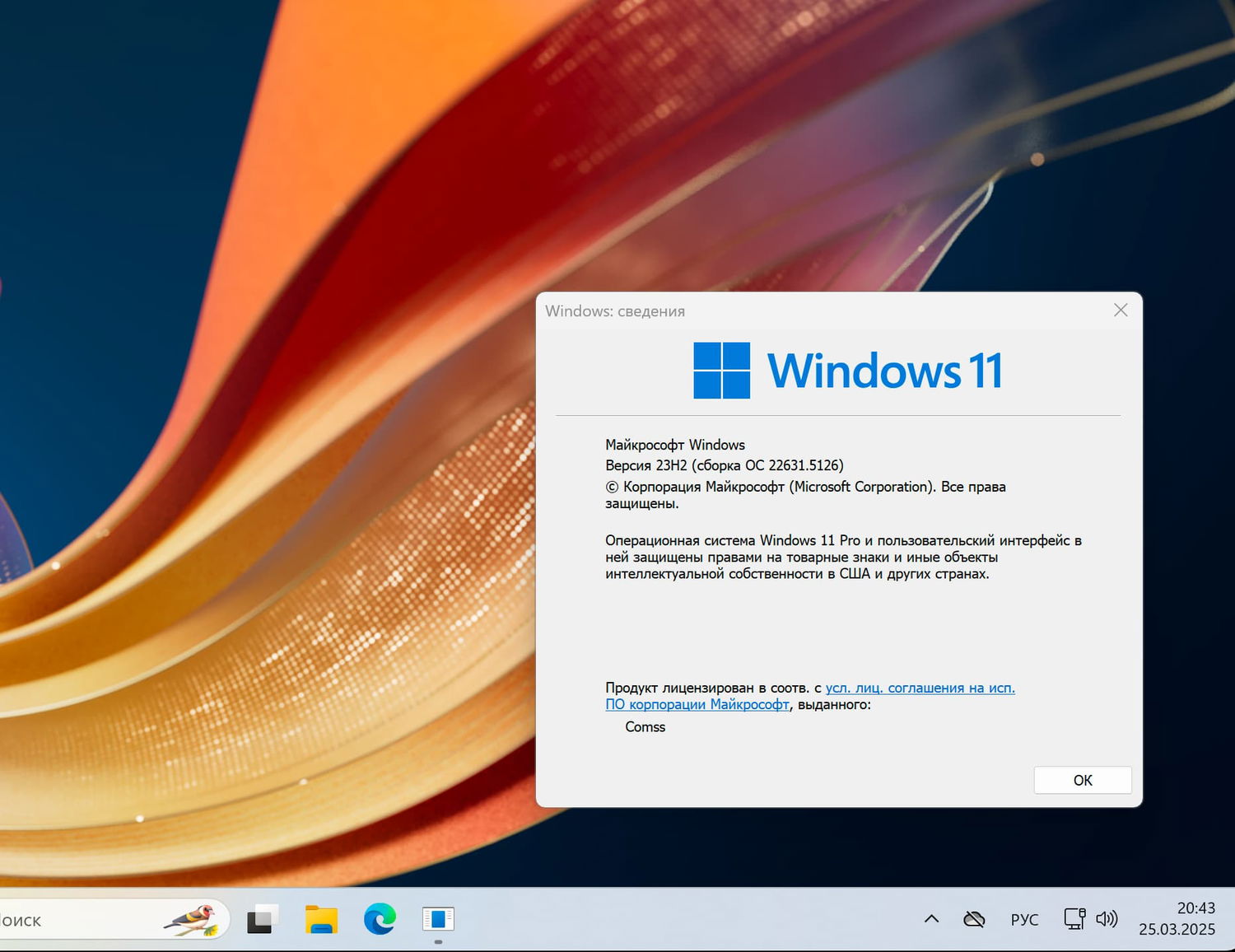The width and height of the screenshot is (1235, 952).
Task: Close the 'Windows: сведения' dialog
Action: 1120,310
